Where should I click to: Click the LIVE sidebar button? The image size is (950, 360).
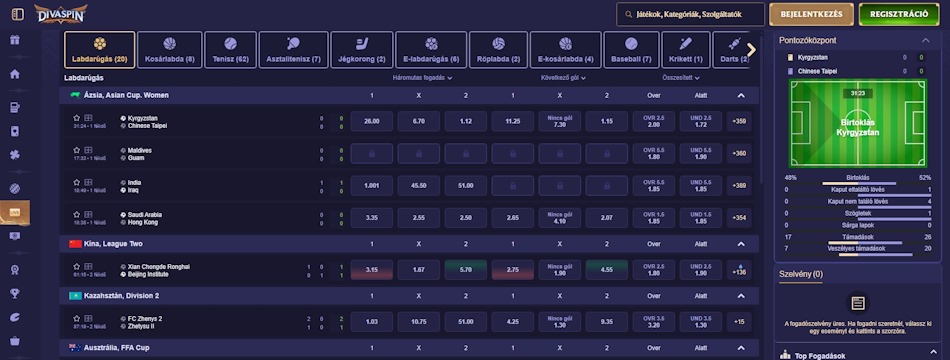[15, 213]
